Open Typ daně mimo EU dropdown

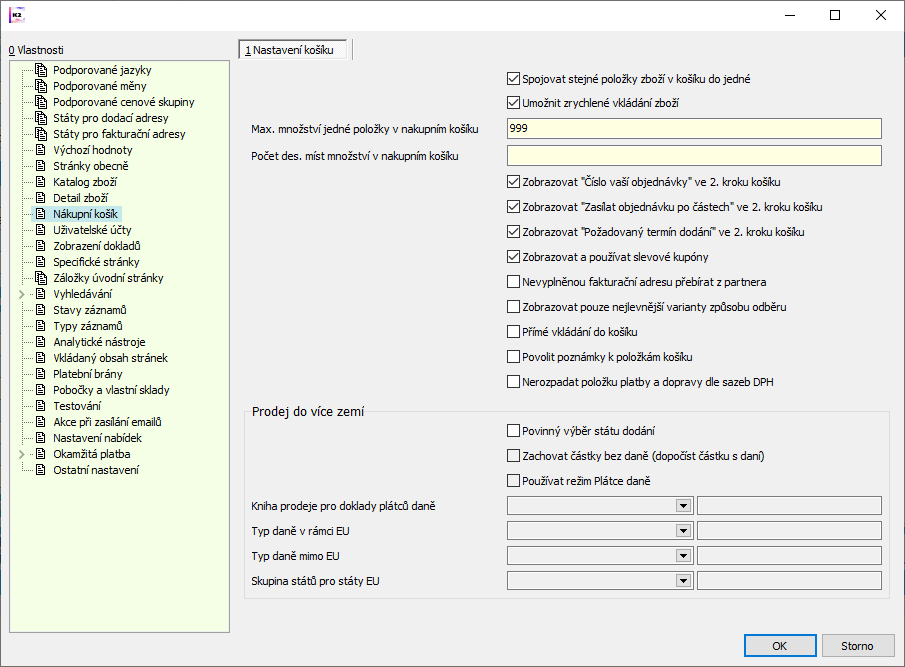683,556
